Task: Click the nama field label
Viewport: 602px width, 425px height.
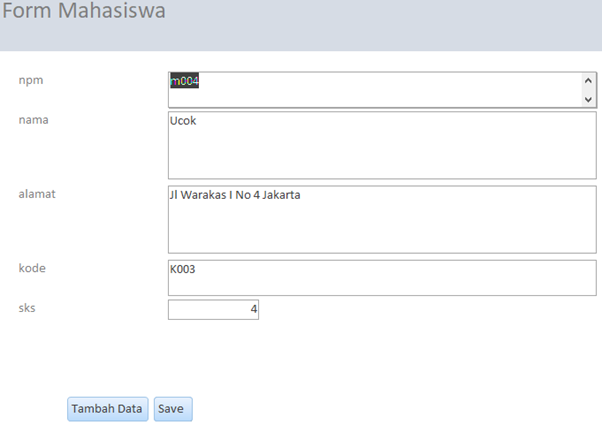Action: [x=34, y=120]
